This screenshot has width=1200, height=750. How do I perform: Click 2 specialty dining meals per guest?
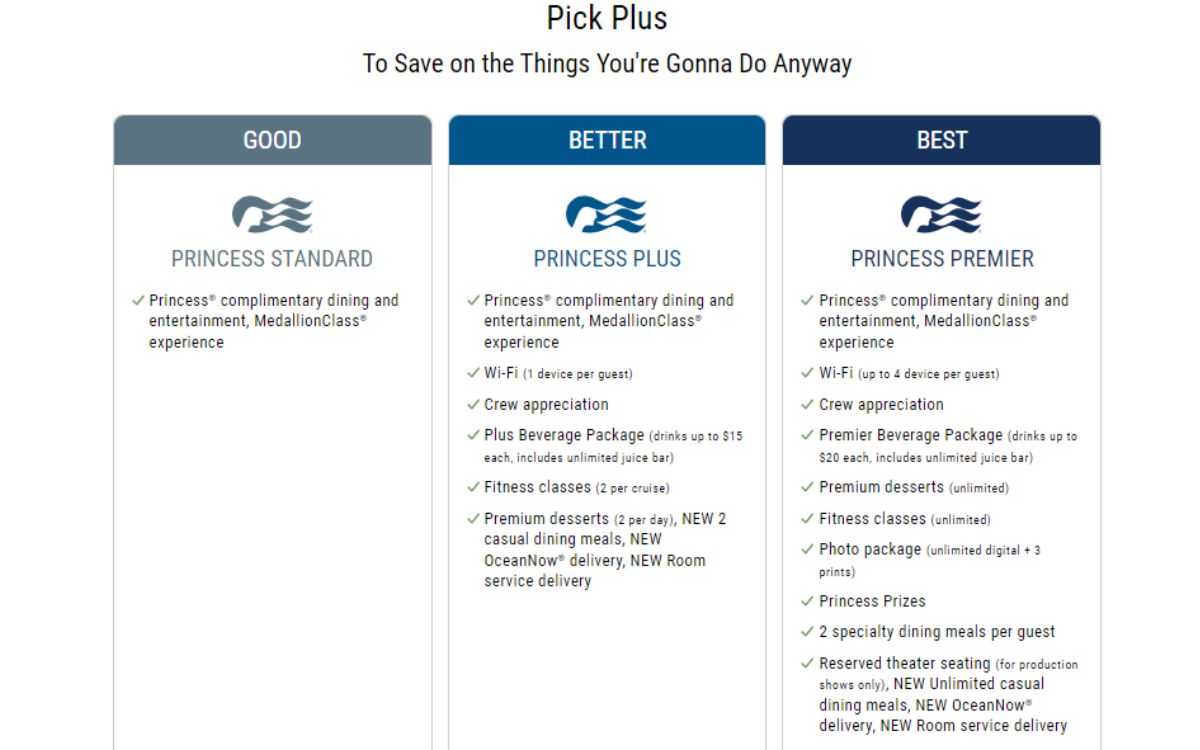coord(937,632)
